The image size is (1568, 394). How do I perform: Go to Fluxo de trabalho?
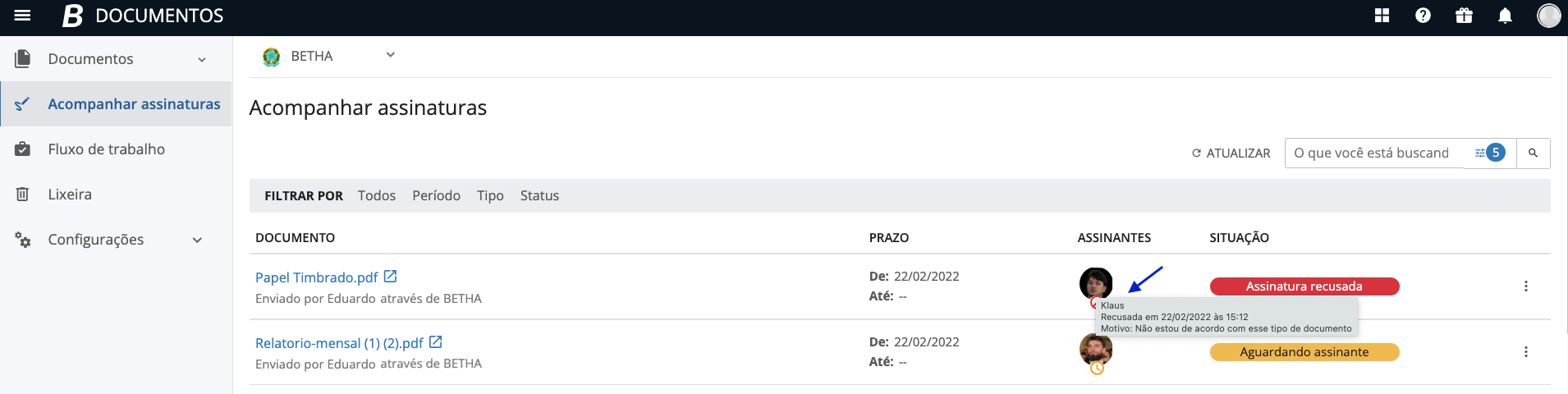point(106,149)
